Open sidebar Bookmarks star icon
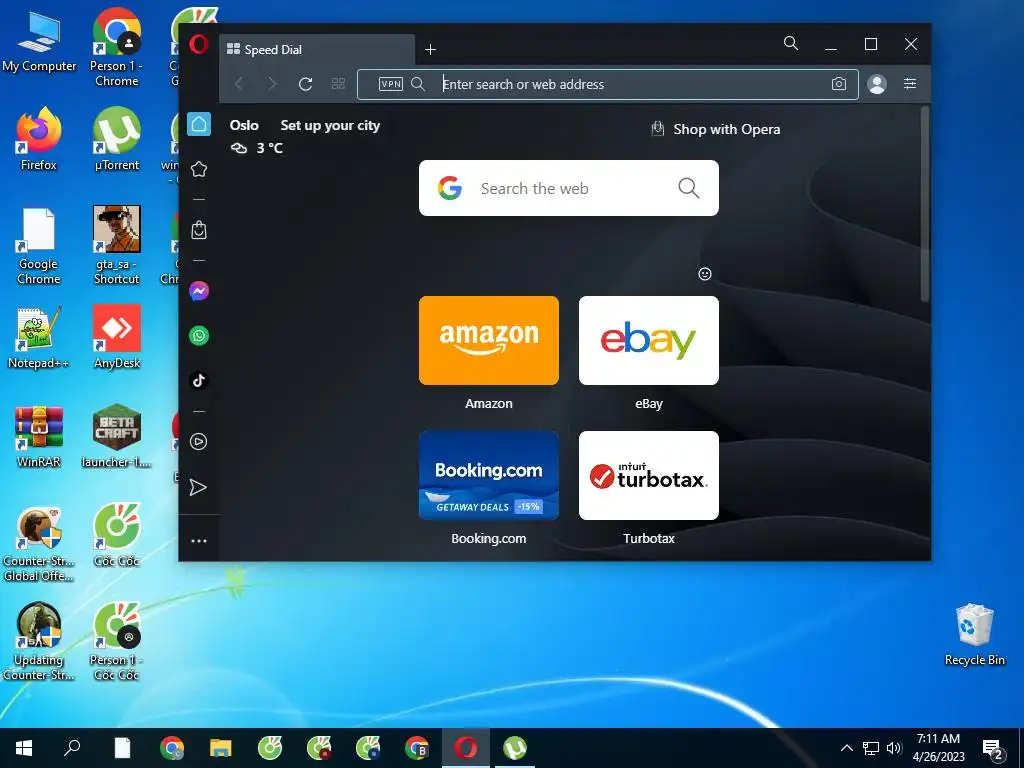The height and width of the screenshot is (768, 1024). 199,169
